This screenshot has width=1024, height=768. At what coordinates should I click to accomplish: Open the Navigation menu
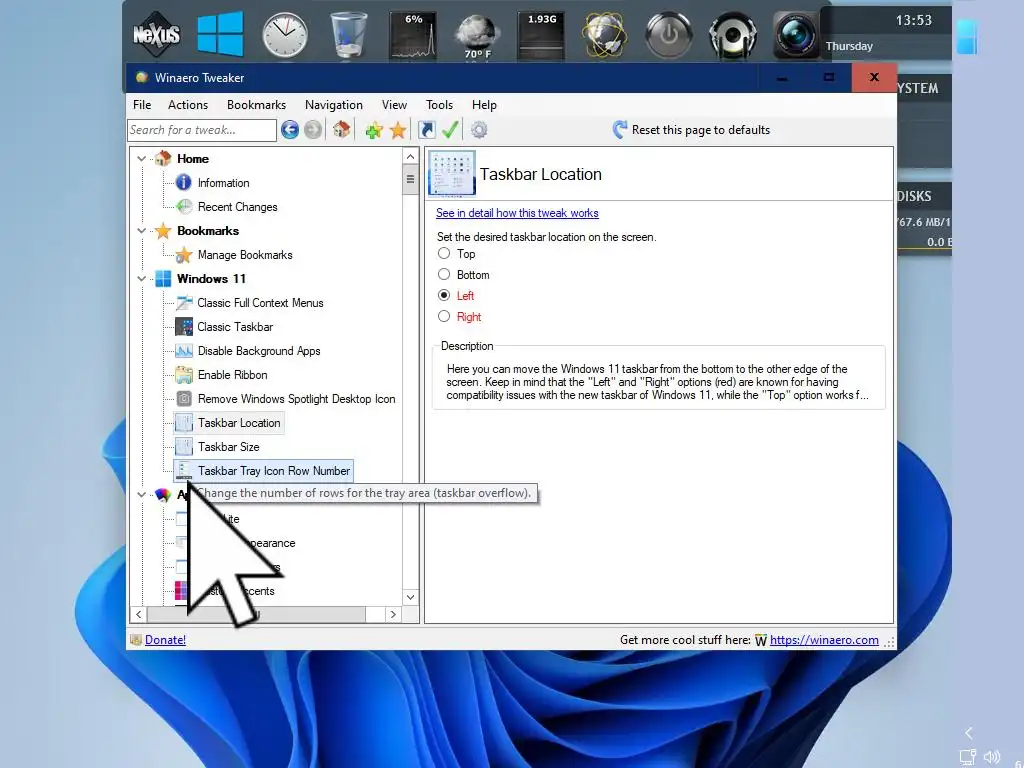[x=334, y=104]
